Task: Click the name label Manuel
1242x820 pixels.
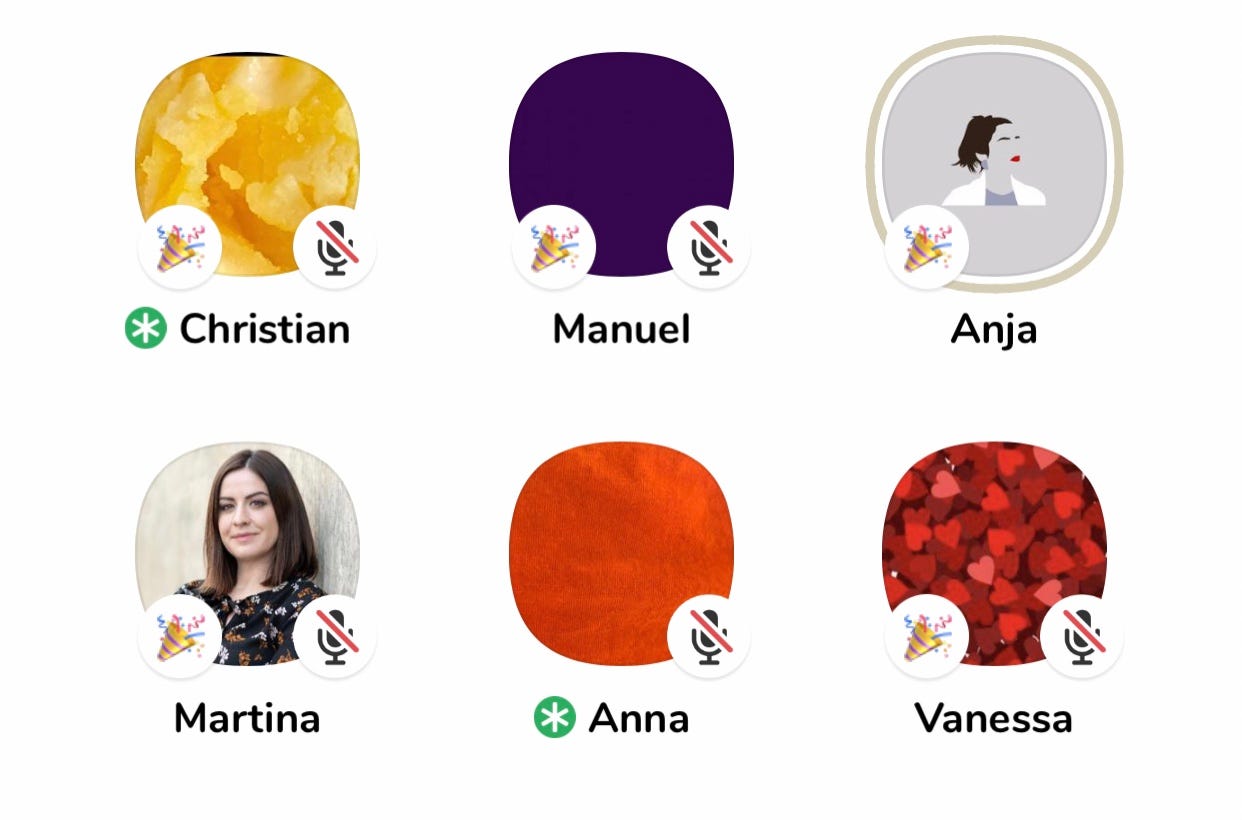Action: point(621,329)
